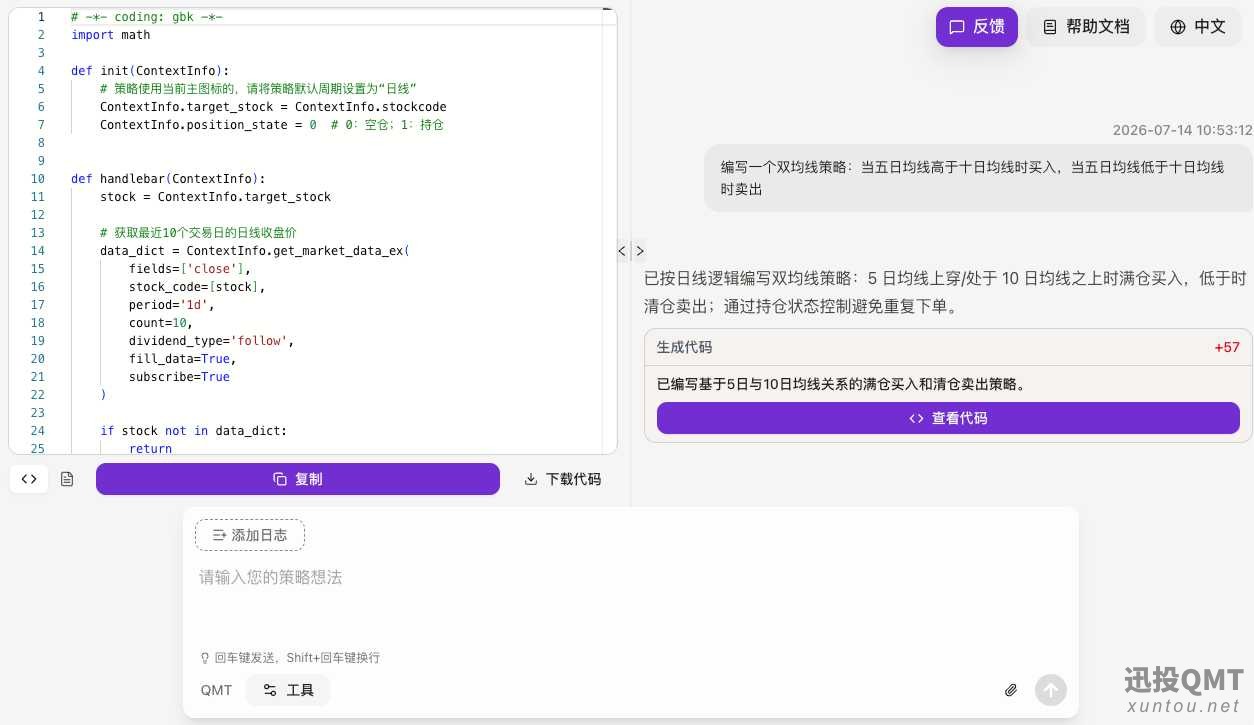Click the 2026-07-14 10:53:12 timestamp

1182,130
